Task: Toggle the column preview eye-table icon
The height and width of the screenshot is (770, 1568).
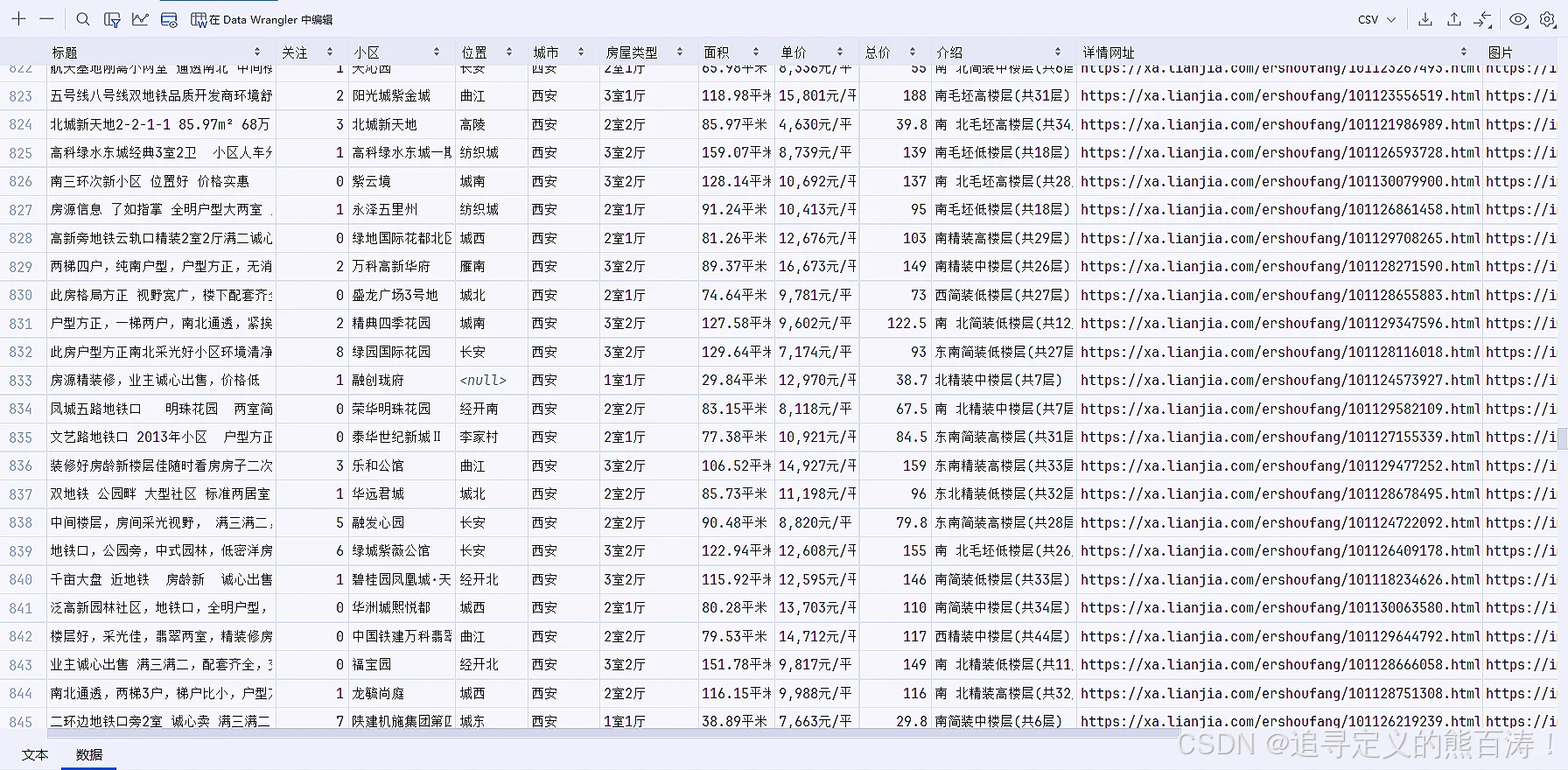Action: pos(169,19)
